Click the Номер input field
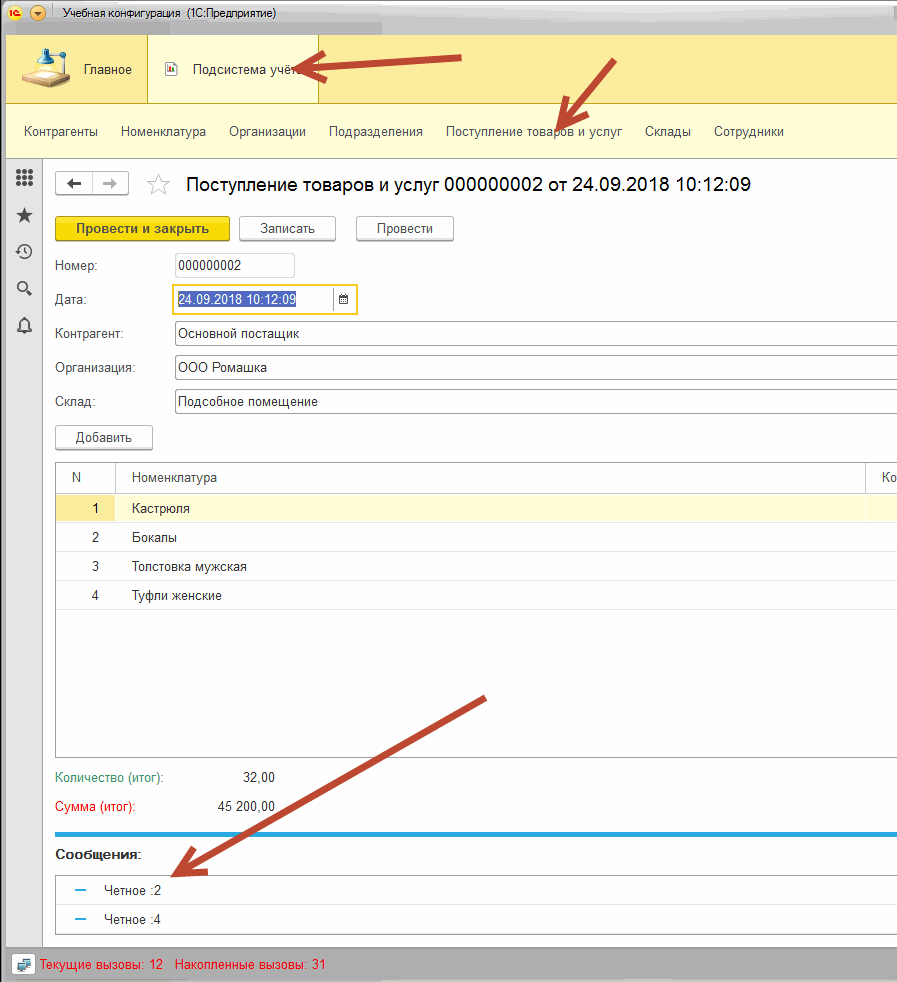Screen dimensions: 897x982 pyautogui.click(x=234, y=265)
